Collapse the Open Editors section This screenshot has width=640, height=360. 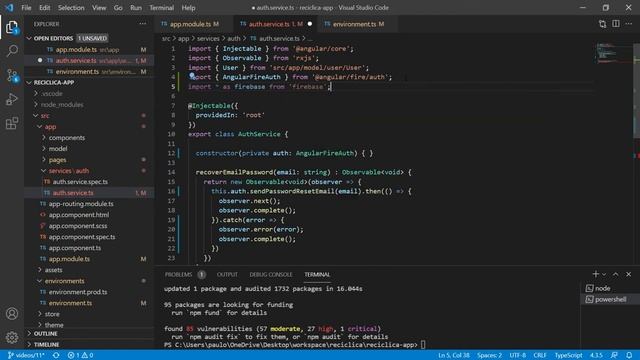point(29,38)
